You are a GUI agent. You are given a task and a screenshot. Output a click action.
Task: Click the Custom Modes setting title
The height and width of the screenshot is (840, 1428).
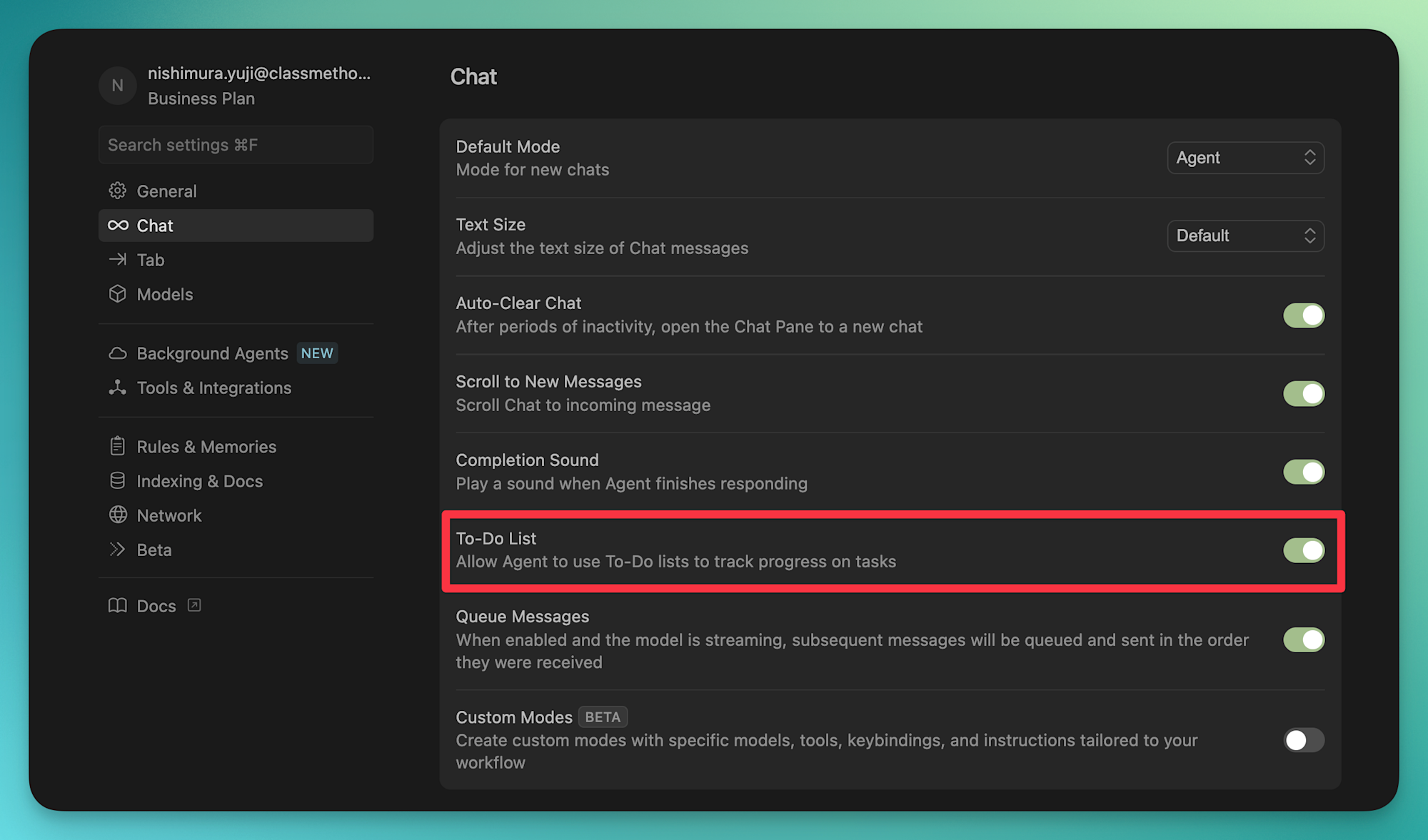pyautogui.click(x=514, y=717)
